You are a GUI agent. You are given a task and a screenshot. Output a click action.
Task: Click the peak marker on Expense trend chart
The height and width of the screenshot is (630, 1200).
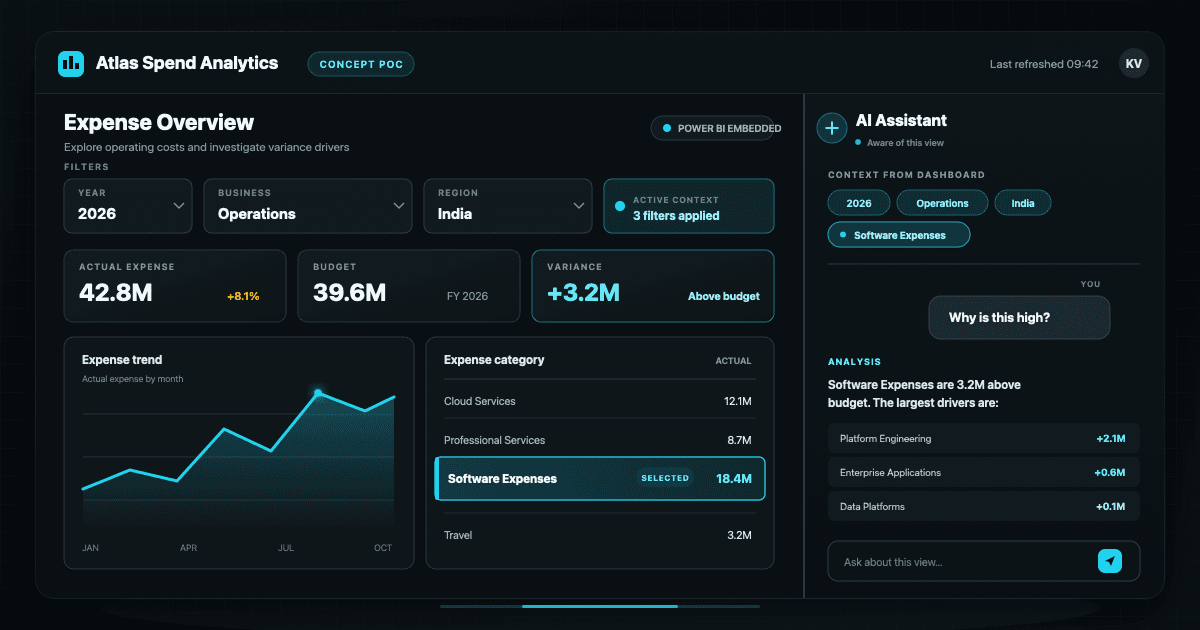(x=318, y=393)
